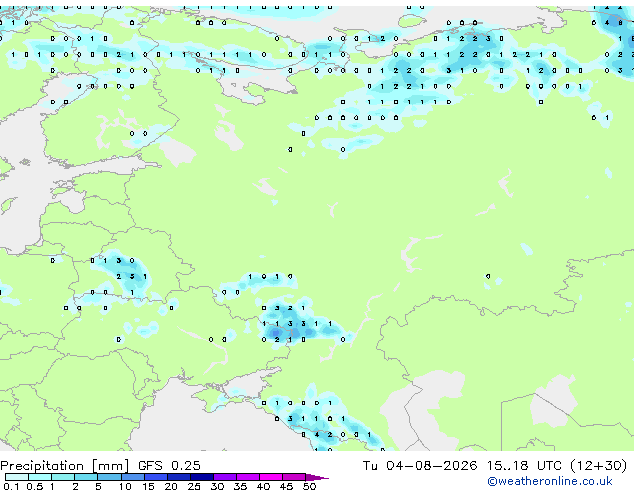The height and width of the screenshot is (490, 634).
Task: Click the "0.1" legend scale label
Action: [11, 486]
